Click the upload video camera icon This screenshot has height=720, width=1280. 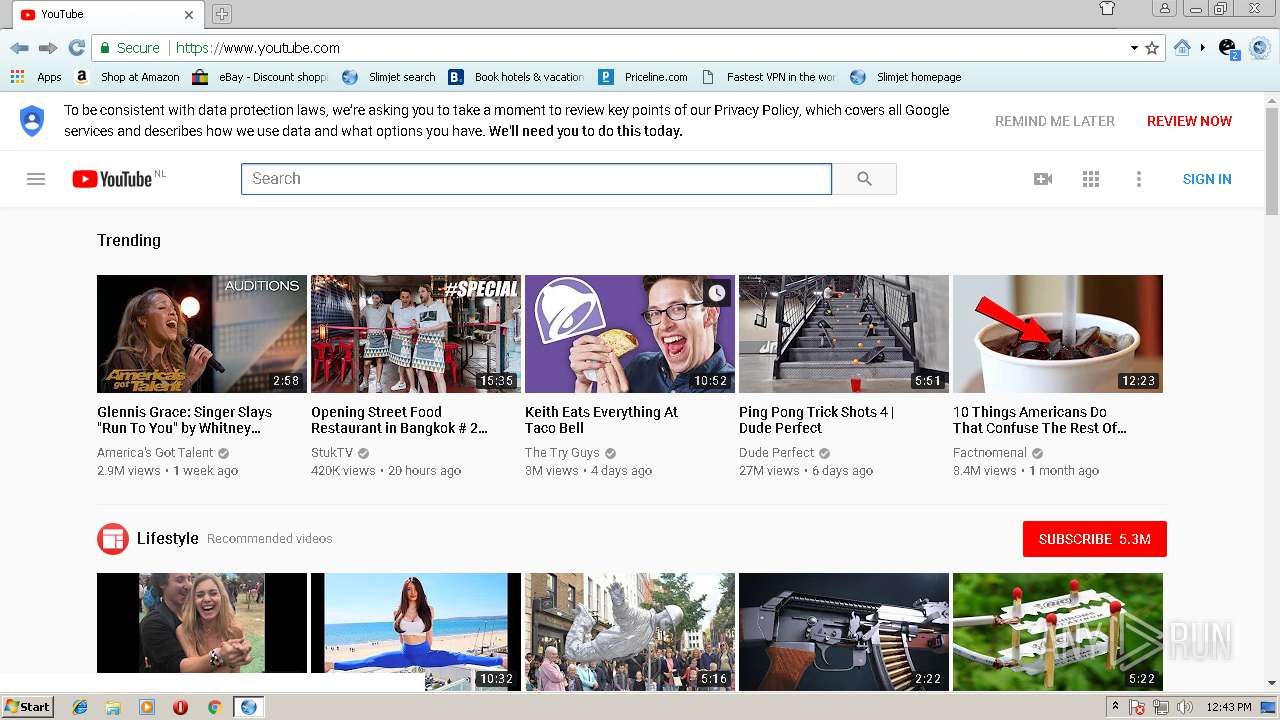(1042, 179)
